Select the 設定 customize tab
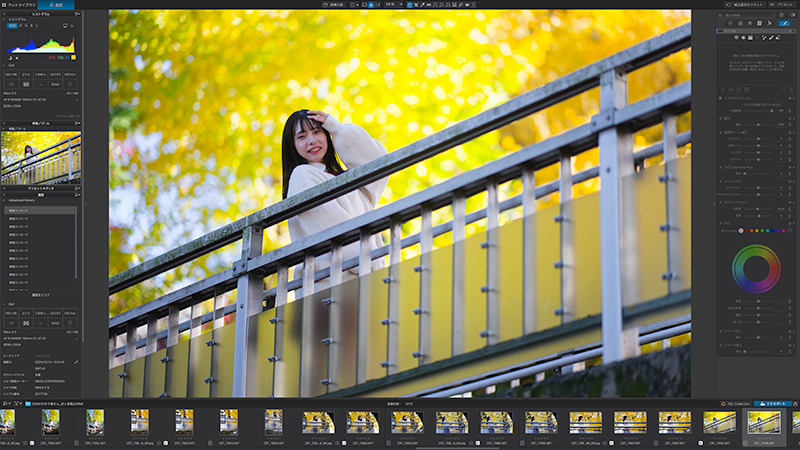The width and height of the screenshot is (800, 450). 56,5
